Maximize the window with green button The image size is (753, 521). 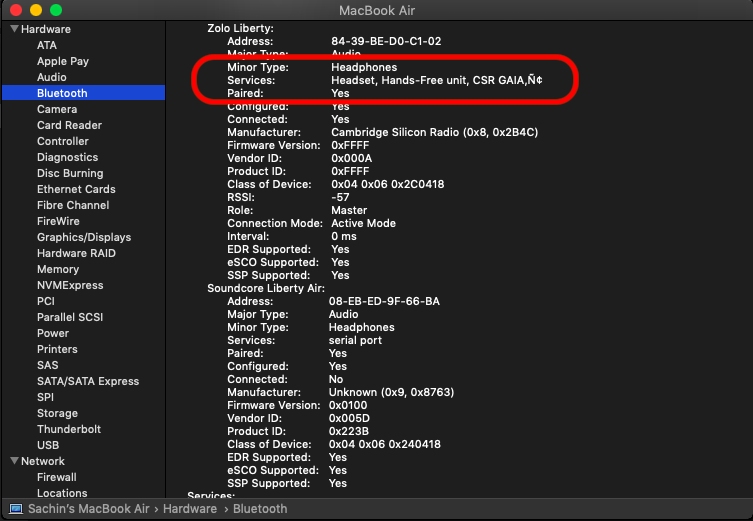click(x=56, y=10)
